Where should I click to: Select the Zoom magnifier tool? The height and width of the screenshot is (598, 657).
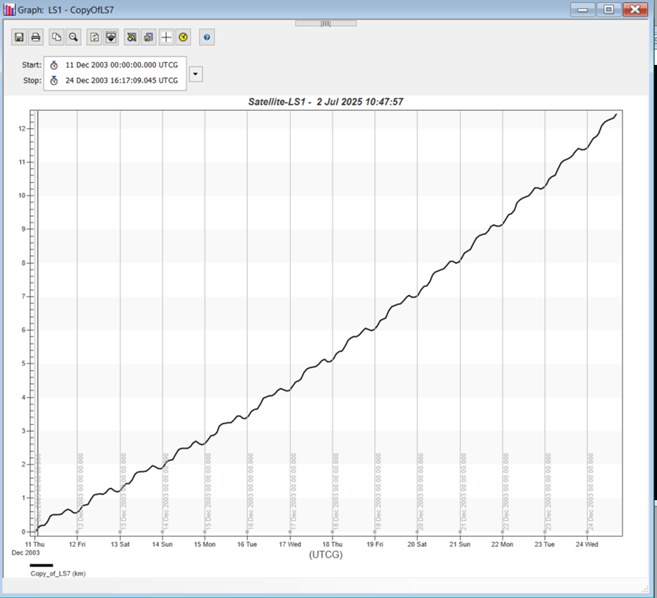(x=74, y=37)
